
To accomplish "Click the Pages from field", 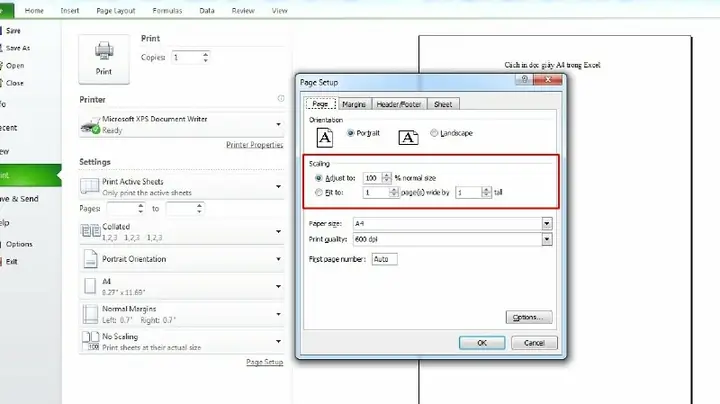I will 122,209.
